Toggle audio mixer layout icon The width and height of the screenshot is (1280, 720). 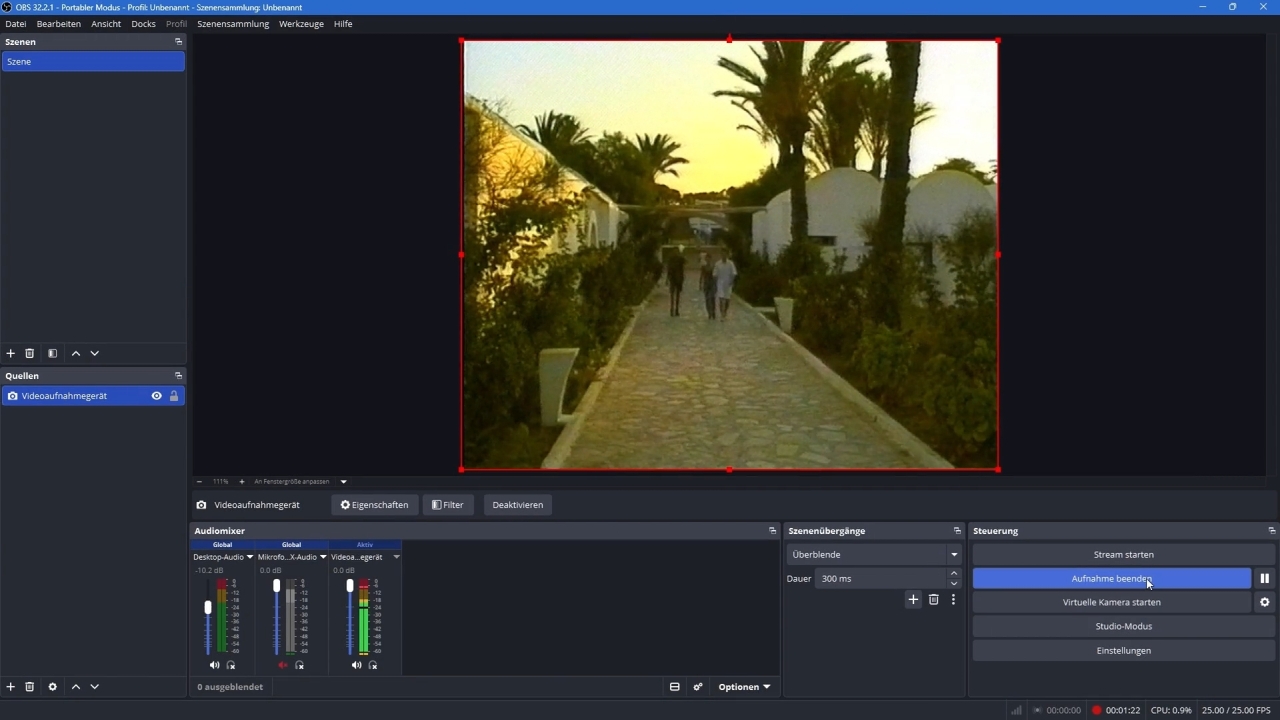pos(675,687)
